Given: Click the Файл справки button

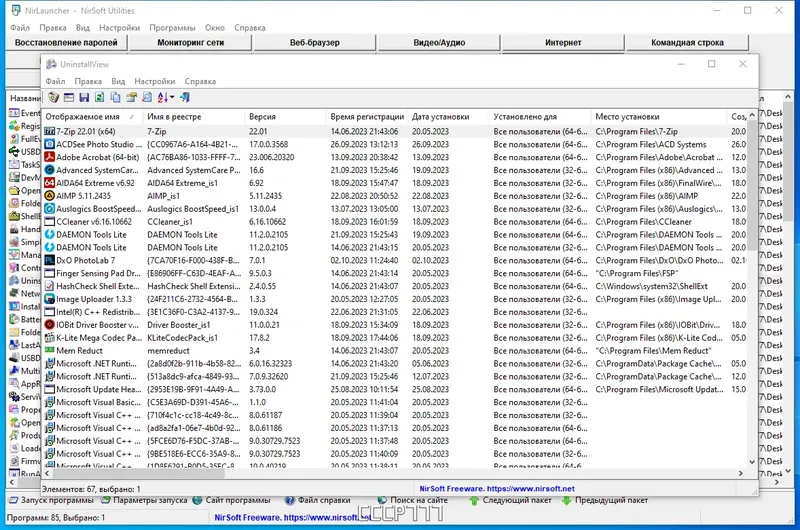Looking at the screenshot, I should [318, 500].
